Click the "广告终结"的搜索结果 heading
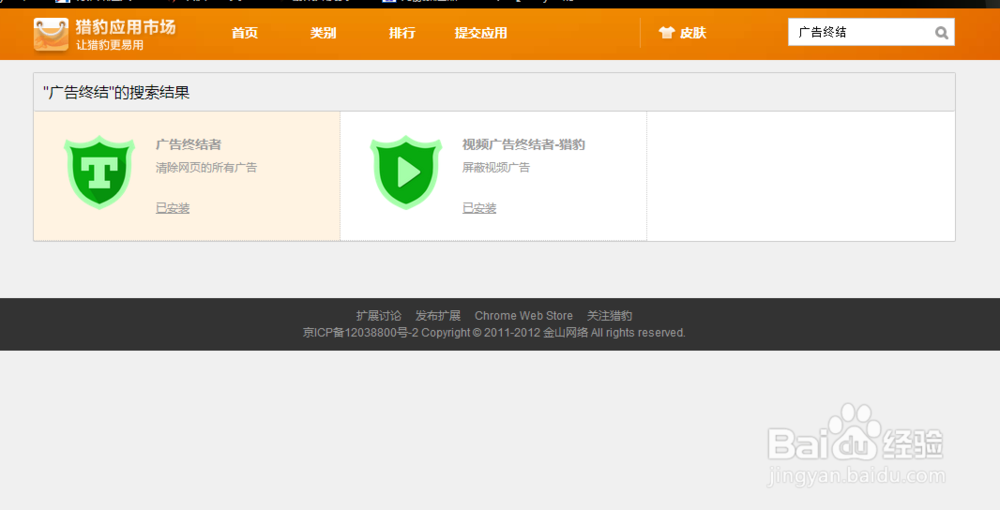Viewport: 1000px width, 510px height. pos(117,93)
